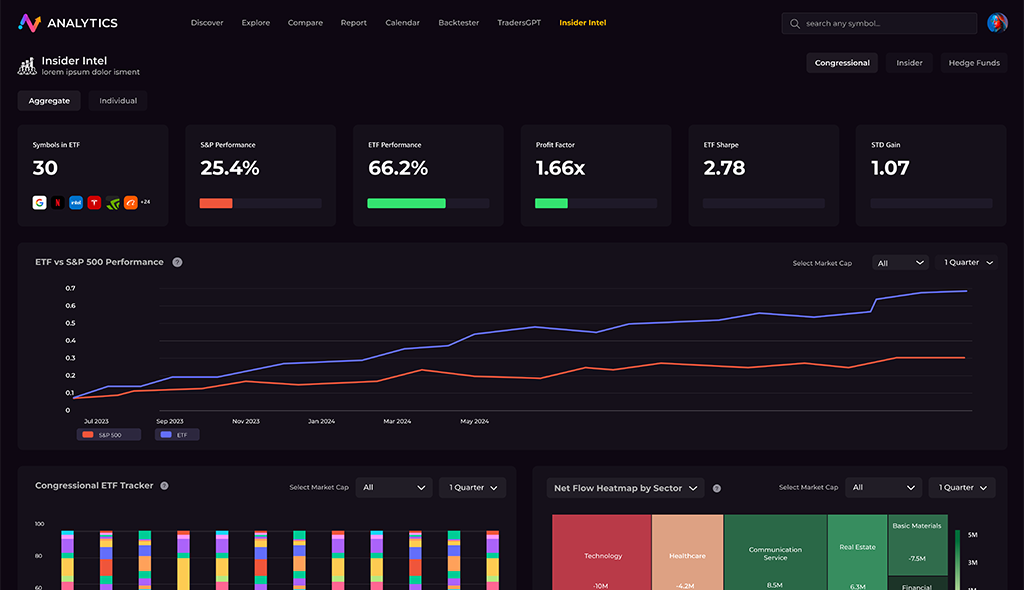Click the STD Gain 1.07 value
Screen dimensions: 1024x590
pos(889,169)
